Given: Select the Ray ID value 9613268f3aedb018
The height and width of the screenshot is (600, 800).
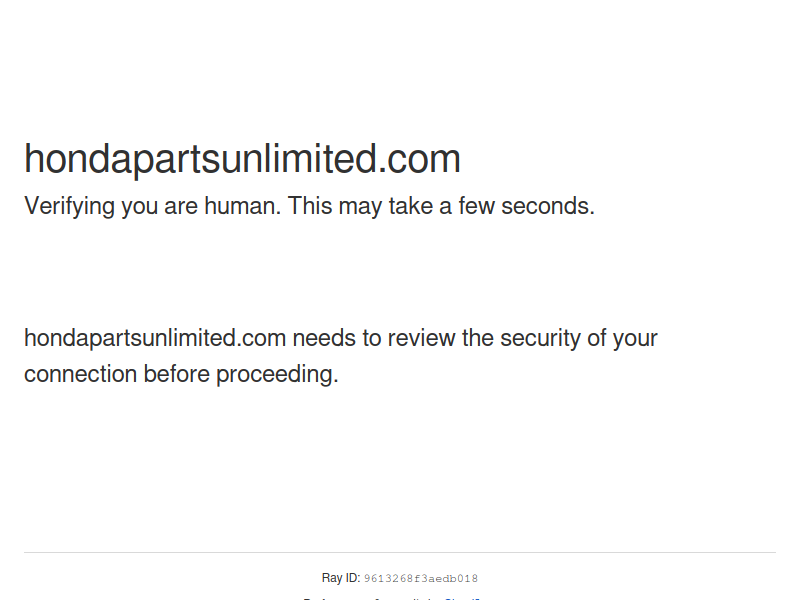Looking at the screenshot, I should (x=421, y=579).
